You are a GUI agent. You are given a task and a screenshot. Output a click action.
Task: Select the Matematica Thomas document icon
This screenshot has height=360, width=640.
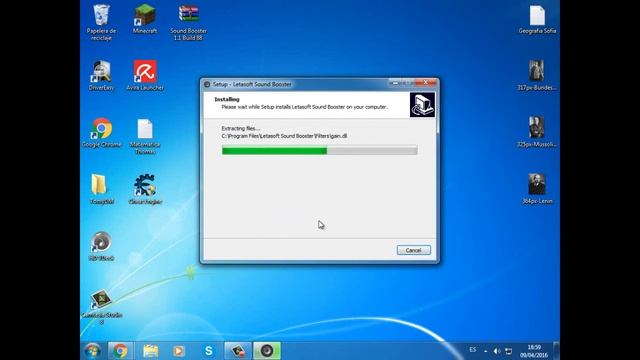pyautogui.click(x=145, y=137)
